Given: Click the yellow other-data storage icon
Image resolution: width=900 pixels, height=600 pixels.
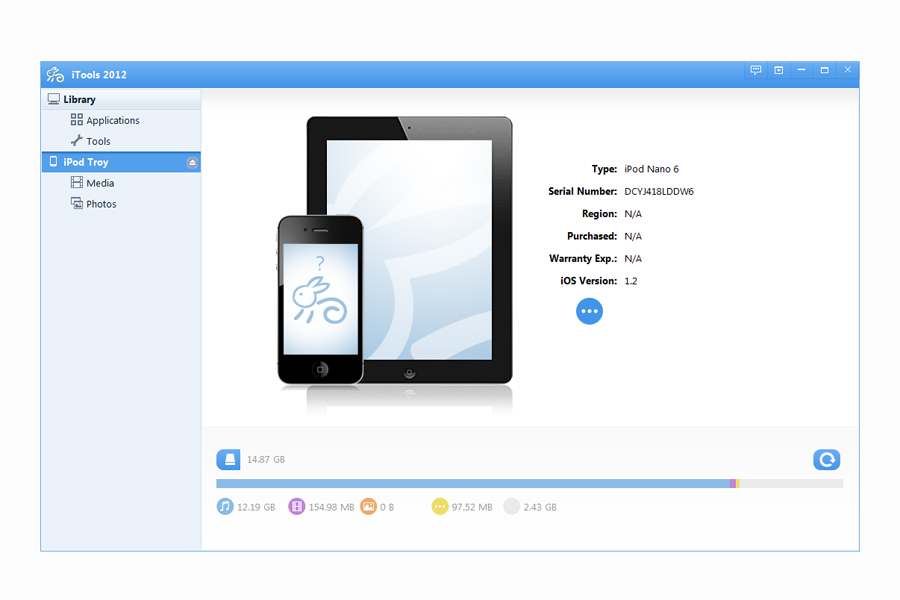Looking at the screenshot, I should 440,507.
